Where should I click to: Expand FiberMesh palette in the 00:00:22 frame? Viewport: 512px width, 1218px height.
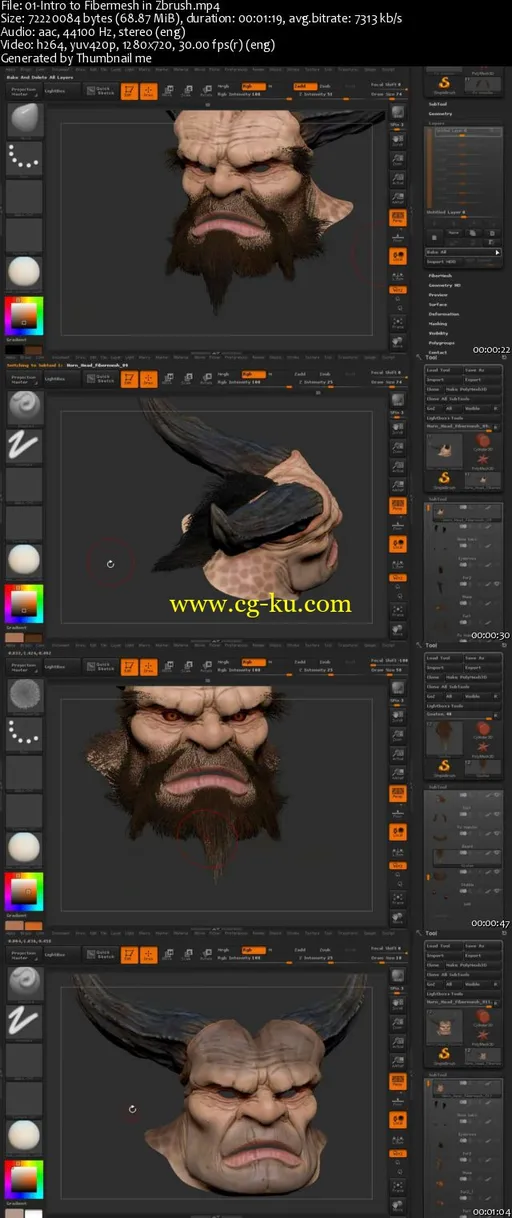[x=440, y=275]
